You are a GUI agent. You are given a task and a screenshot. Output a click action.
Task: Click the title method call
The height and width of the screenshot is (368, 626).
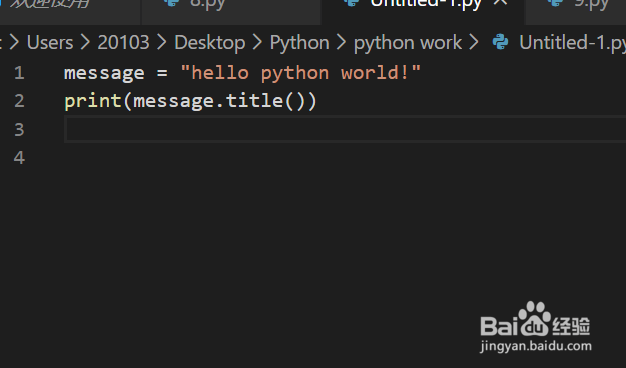coord(255,101)
